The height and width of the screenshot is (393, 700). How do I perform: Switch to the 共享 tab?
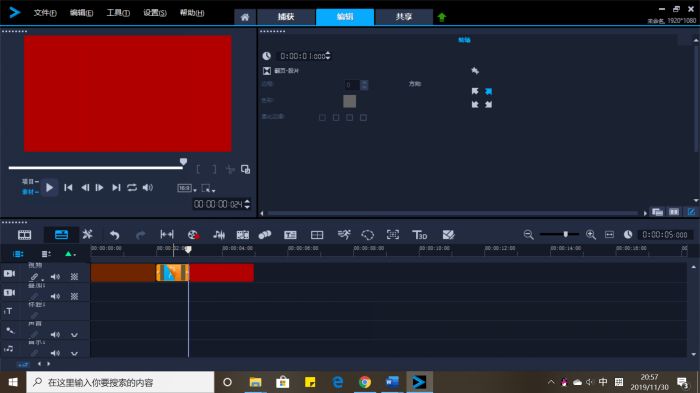(x=404, y=17)
